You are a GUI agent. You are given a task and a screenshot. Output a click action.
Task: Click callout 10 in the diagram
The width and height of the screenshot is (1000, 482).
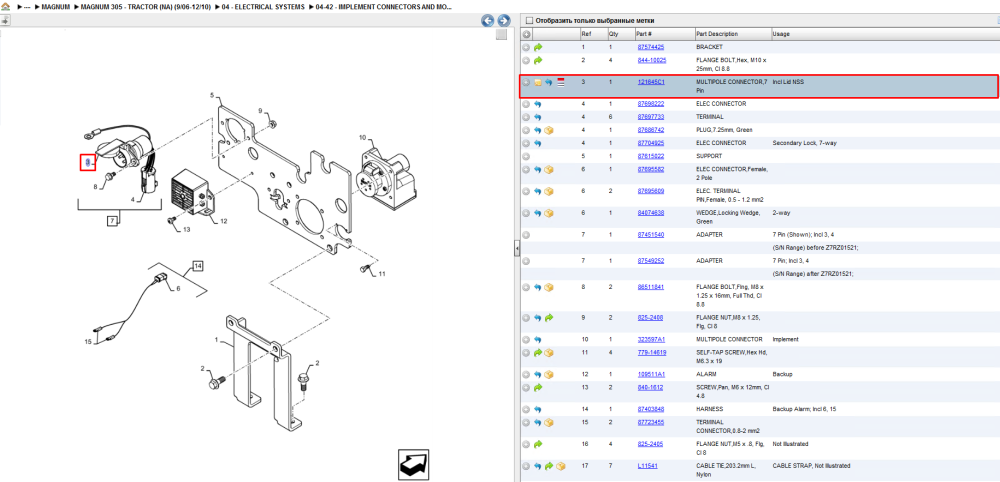coord(362,138)
